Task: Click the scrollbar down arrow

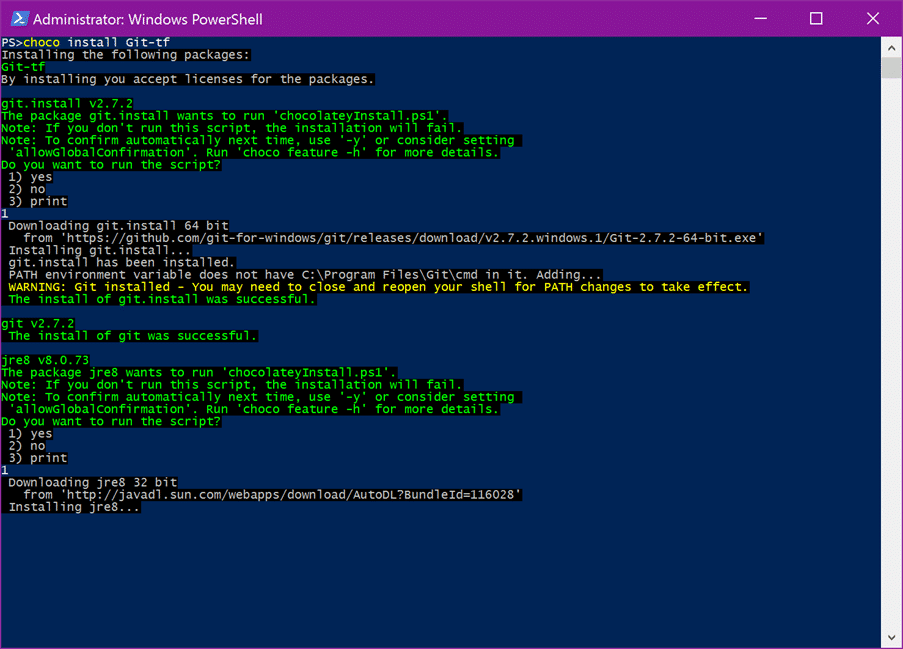Action: pyautogui.click(x=891, y=637)
